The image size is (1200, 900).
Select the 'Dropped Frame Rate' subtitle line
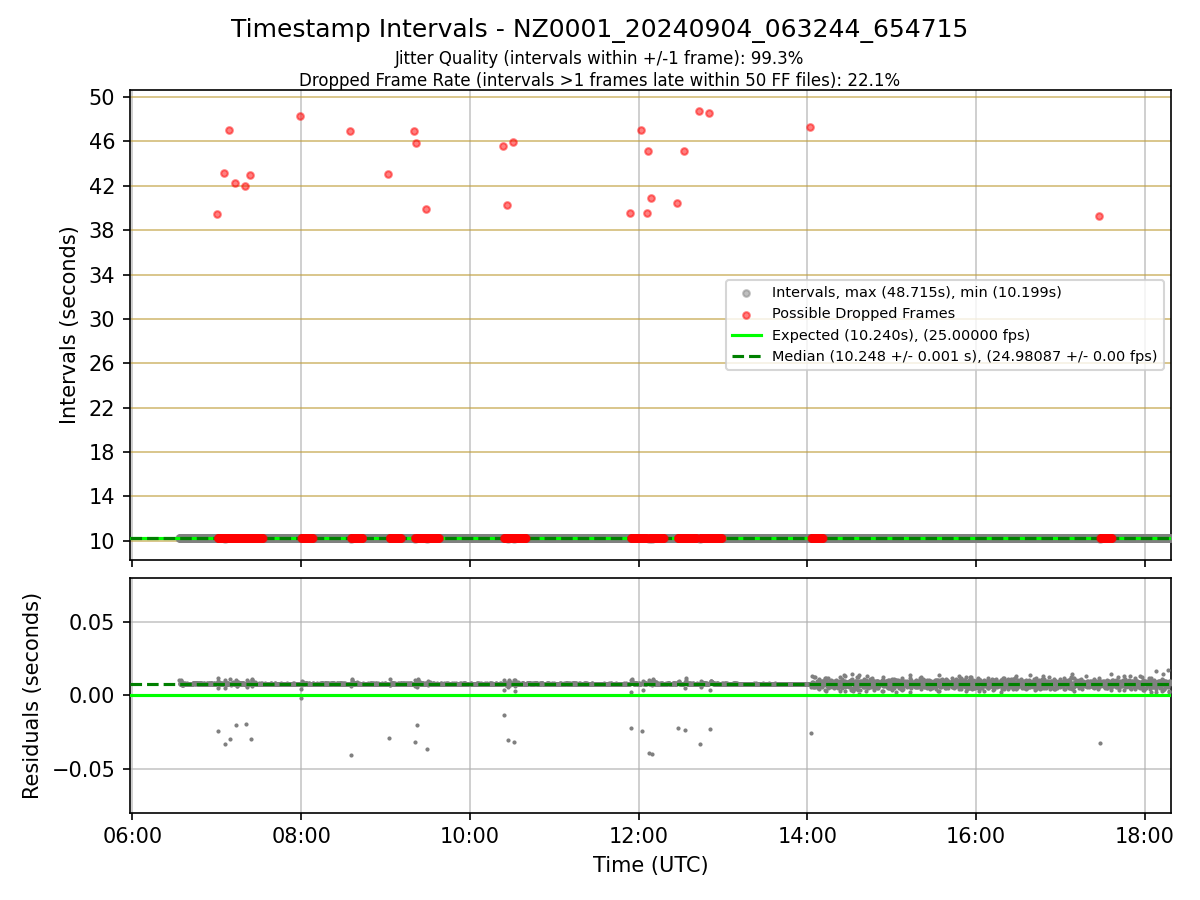click(x=599, y=80)
